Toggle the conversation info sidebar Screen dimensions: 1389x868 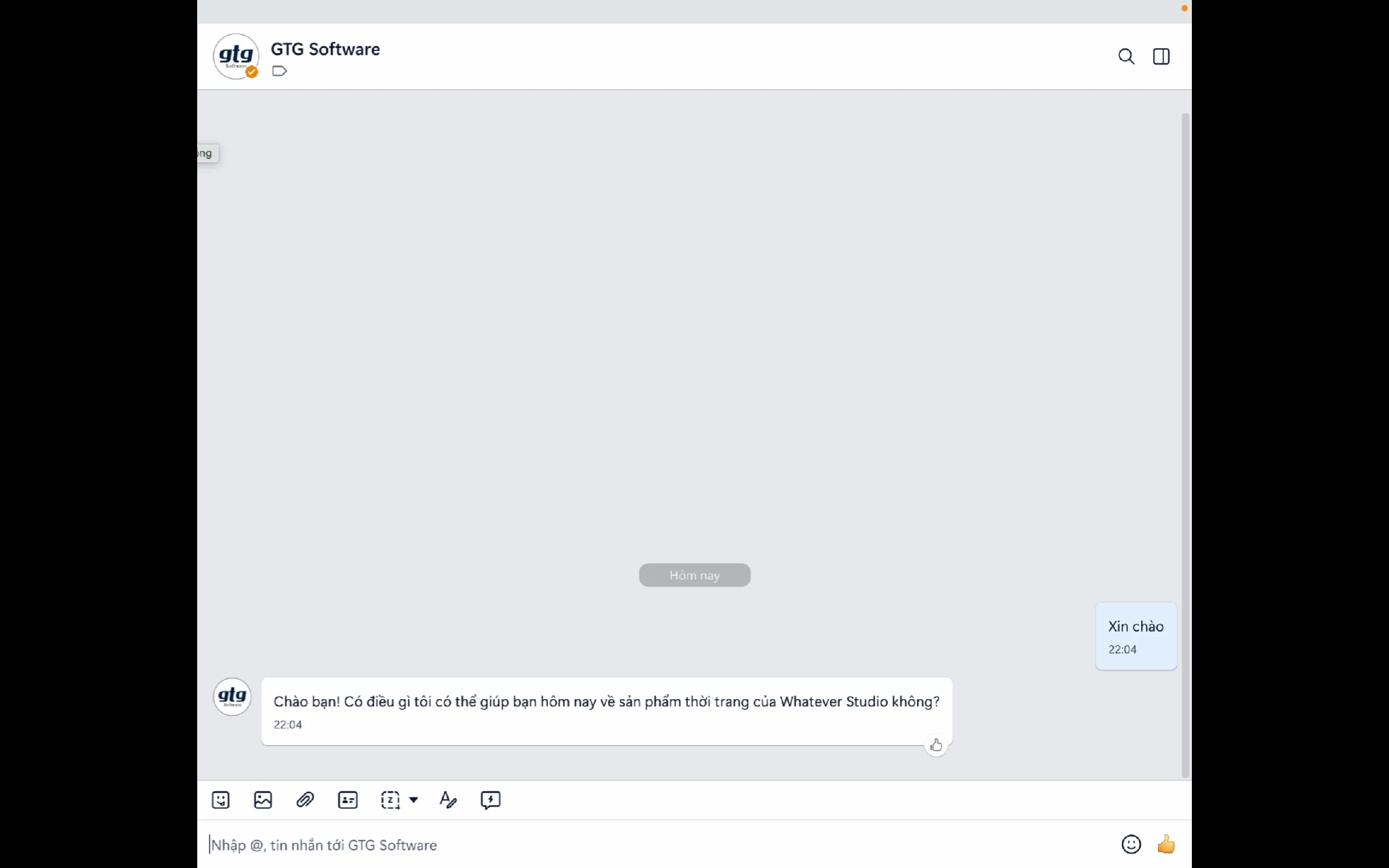click(x=1161, y=56)
